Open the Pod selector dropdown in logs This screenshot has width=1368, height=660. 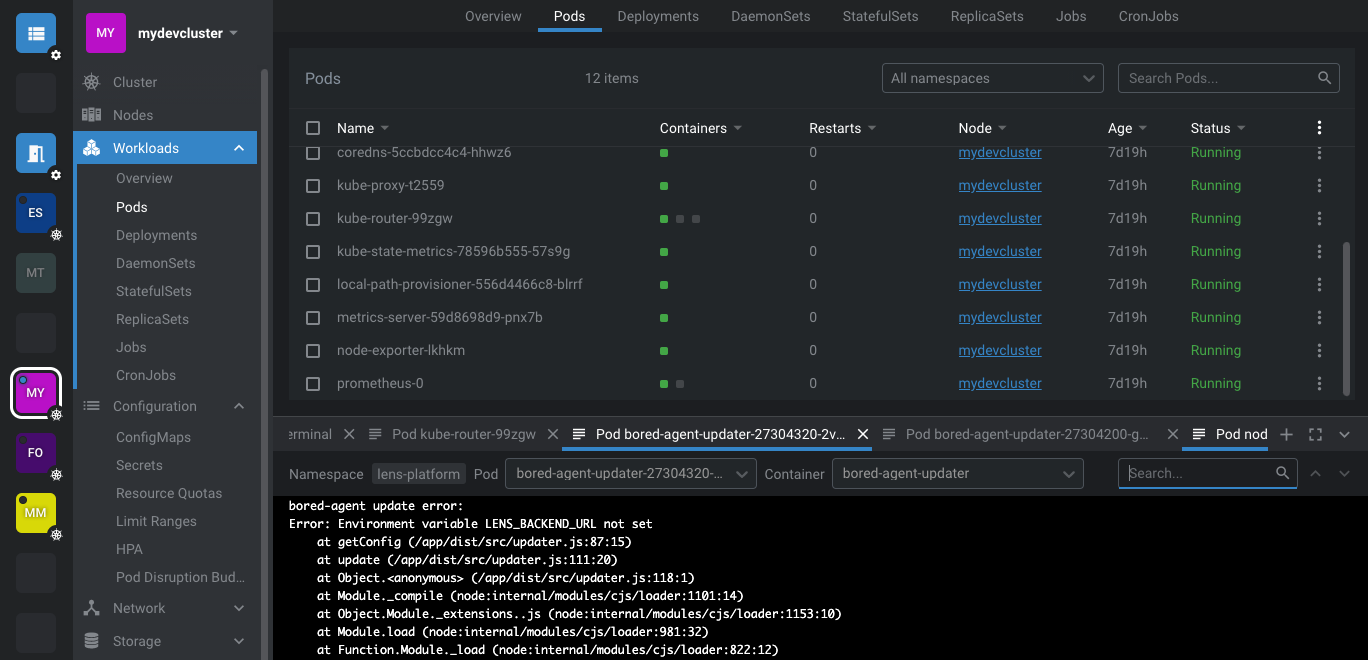coord(630,473)
